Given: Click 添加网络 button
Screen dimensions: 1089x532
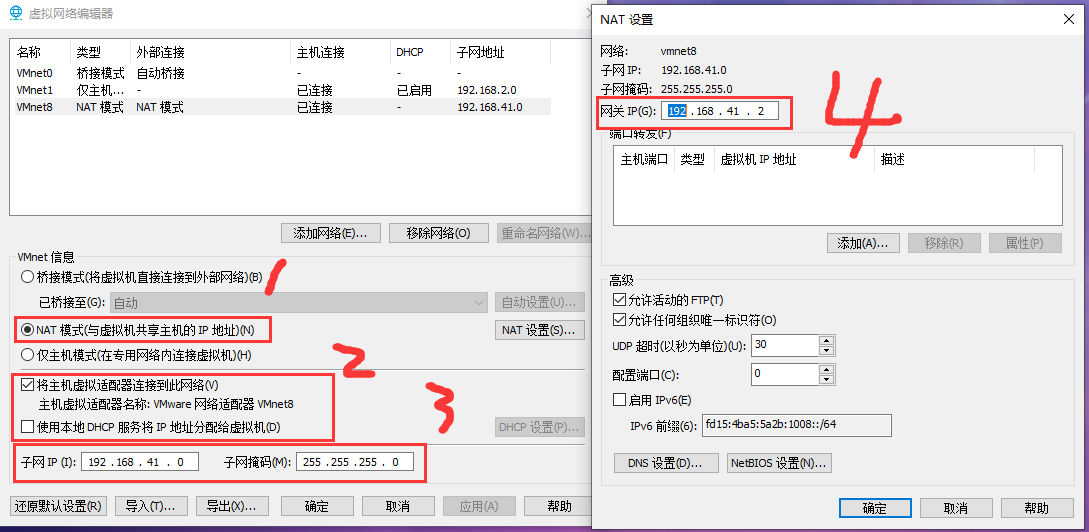Looking at the screenshot, I should coord(330,233).
